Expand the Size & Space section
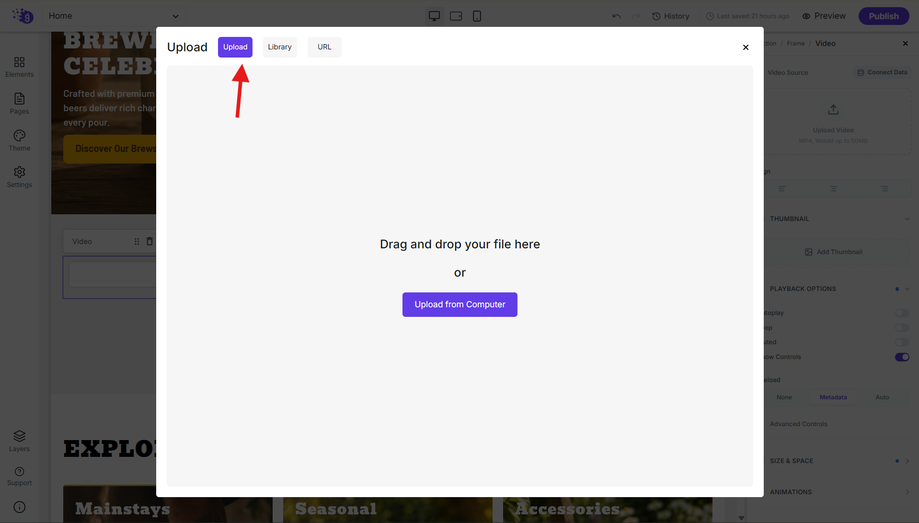This screenshot has width=919, height=523. coord(907,461)
